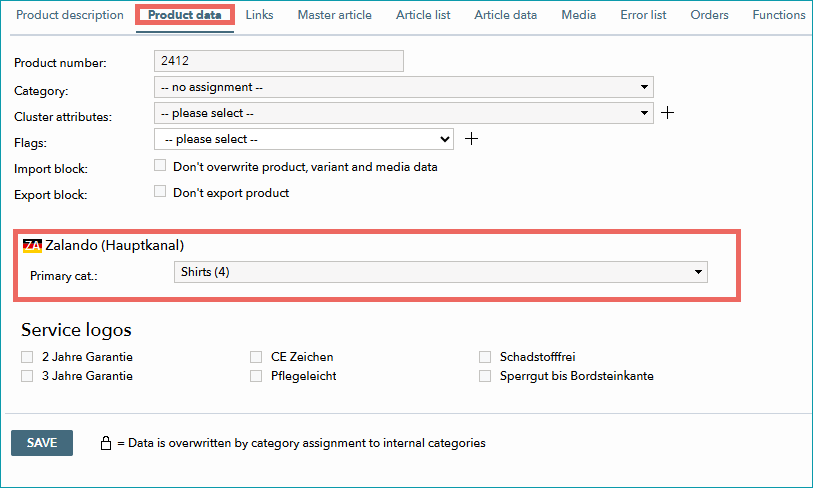
Task: Click the SAVE button
Action: (42, 443)
